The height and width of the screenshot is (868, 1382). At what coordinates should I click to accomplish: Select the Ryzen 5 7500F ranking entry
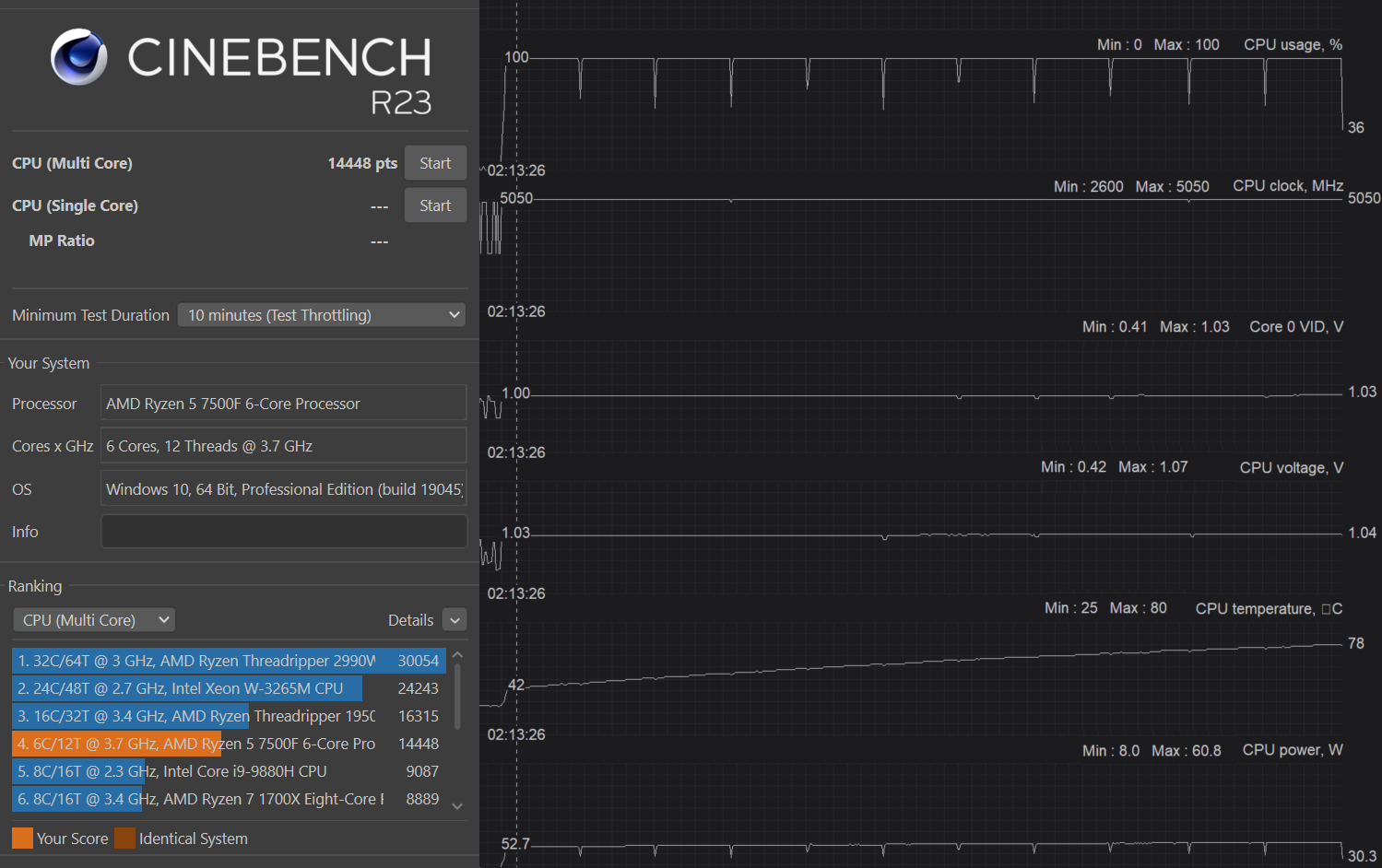point(228,744)
